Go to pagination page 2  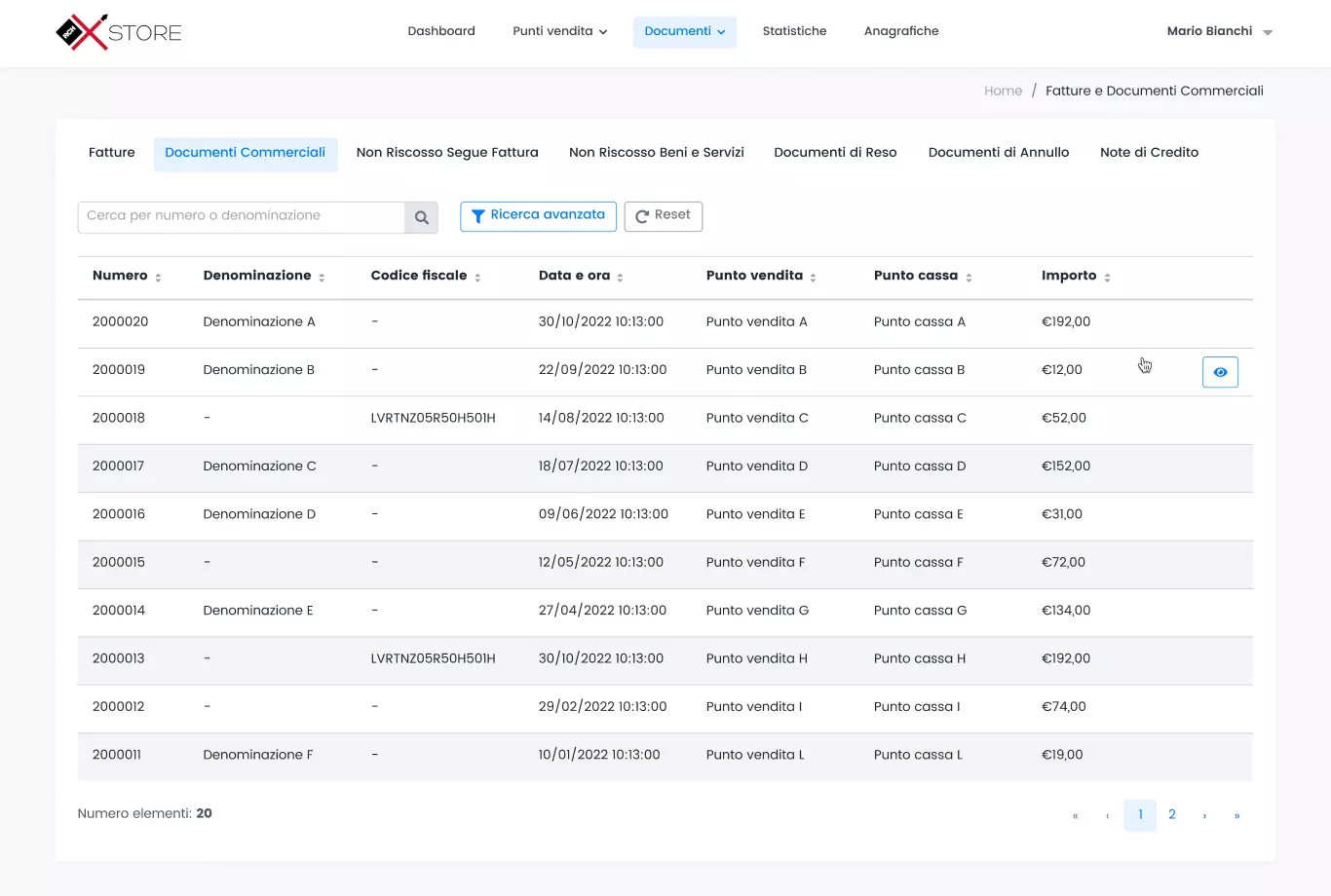[1172, 815]
